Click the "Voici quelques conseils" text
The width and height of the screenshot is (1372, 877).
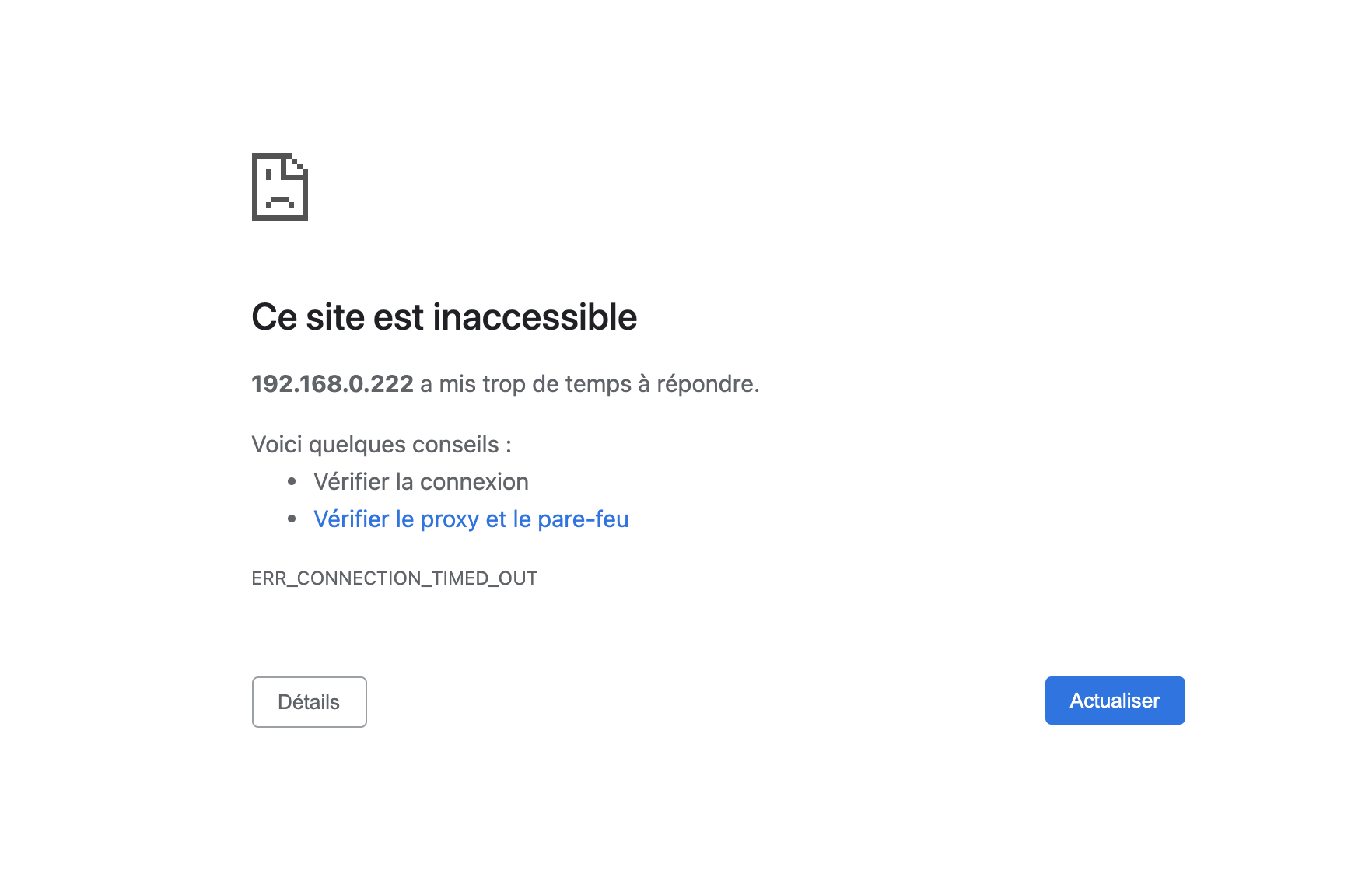click(381, 445)
